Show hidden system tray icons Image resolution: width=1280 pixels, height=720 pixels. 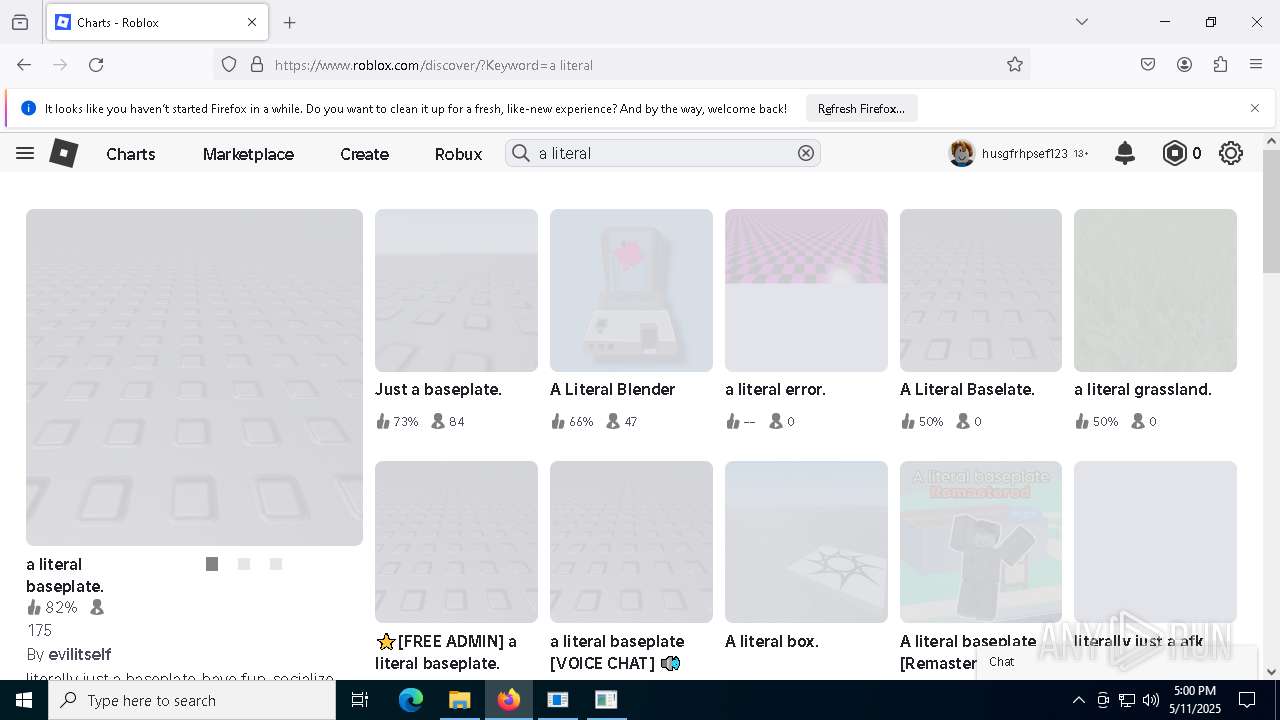[x=1078, y=700]
